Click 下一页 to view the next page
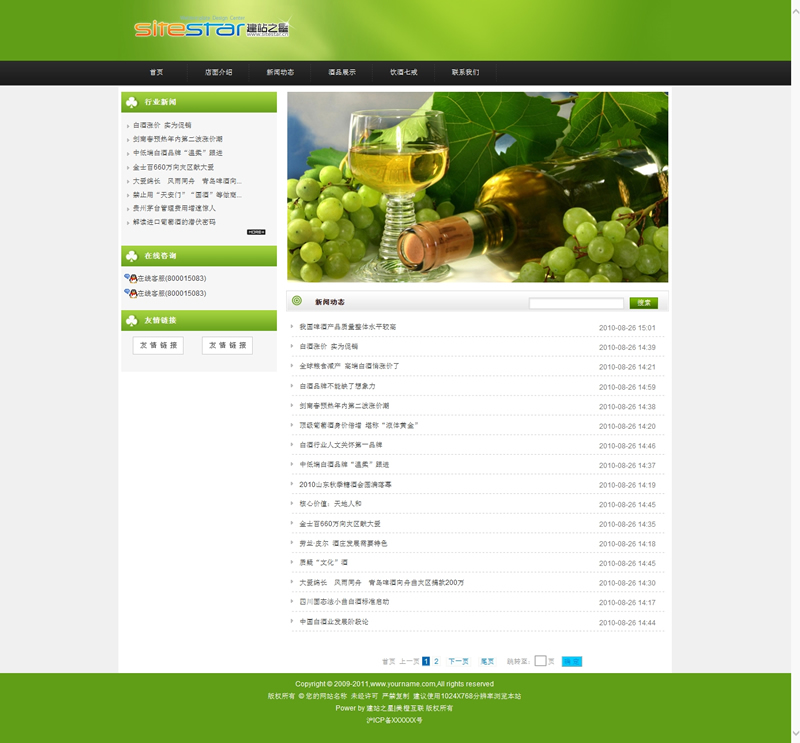This screenshot has width=800, height=743. [458, 661]
